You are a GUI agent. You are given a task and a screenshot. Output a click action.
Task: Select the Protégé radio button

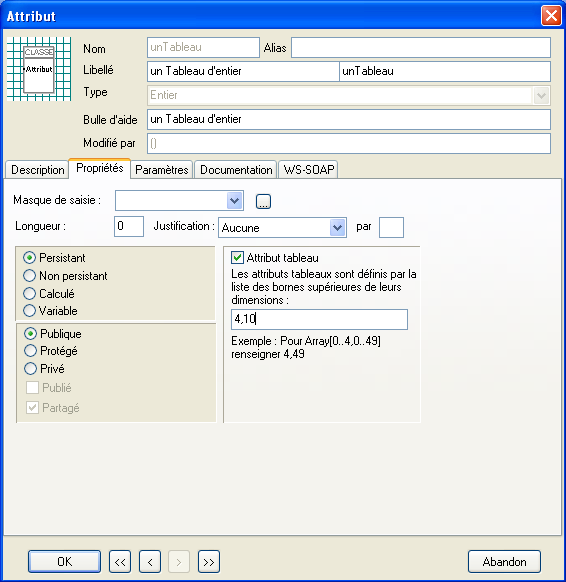click(30, 351)
